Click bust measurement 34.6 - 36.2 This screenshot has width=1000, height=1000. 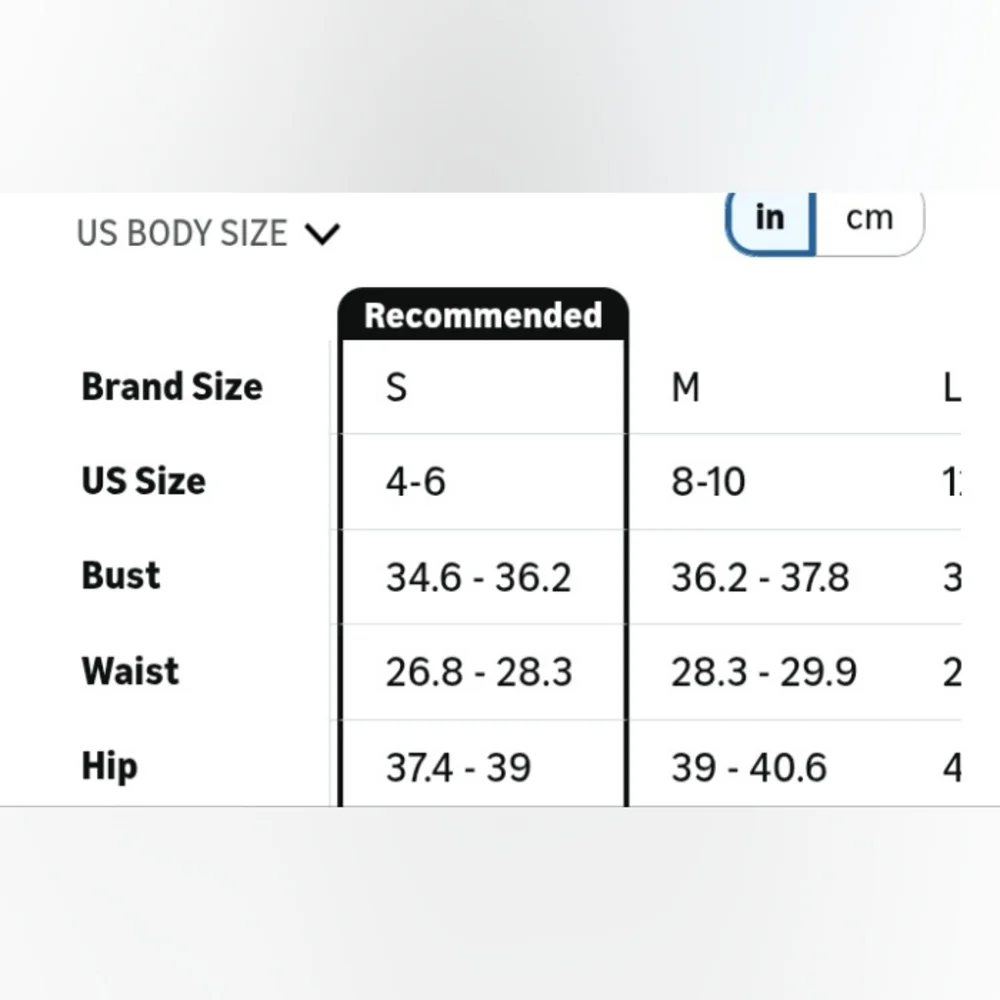tap(478, 577)
